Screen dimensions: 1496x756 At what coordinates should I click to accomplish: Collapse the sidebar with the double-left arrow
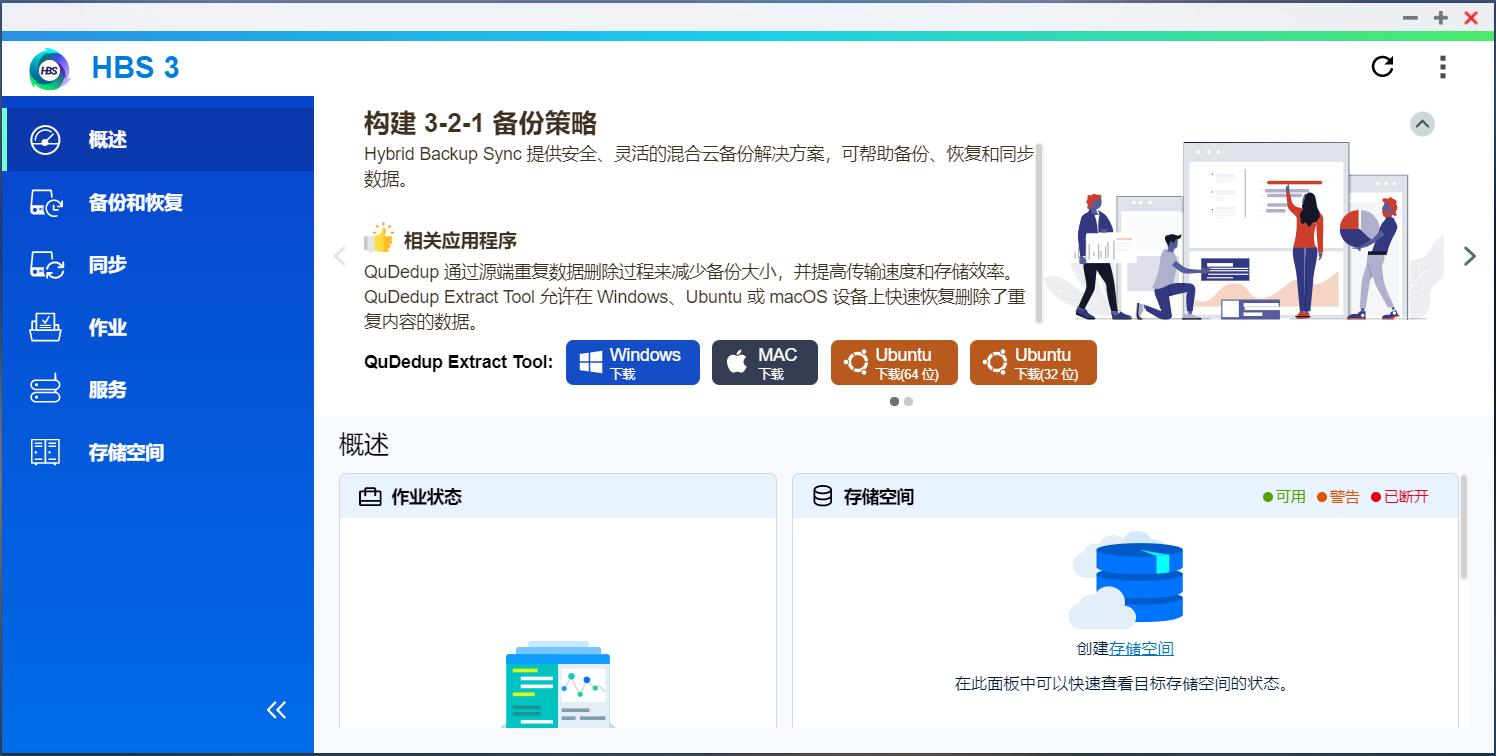275,710
